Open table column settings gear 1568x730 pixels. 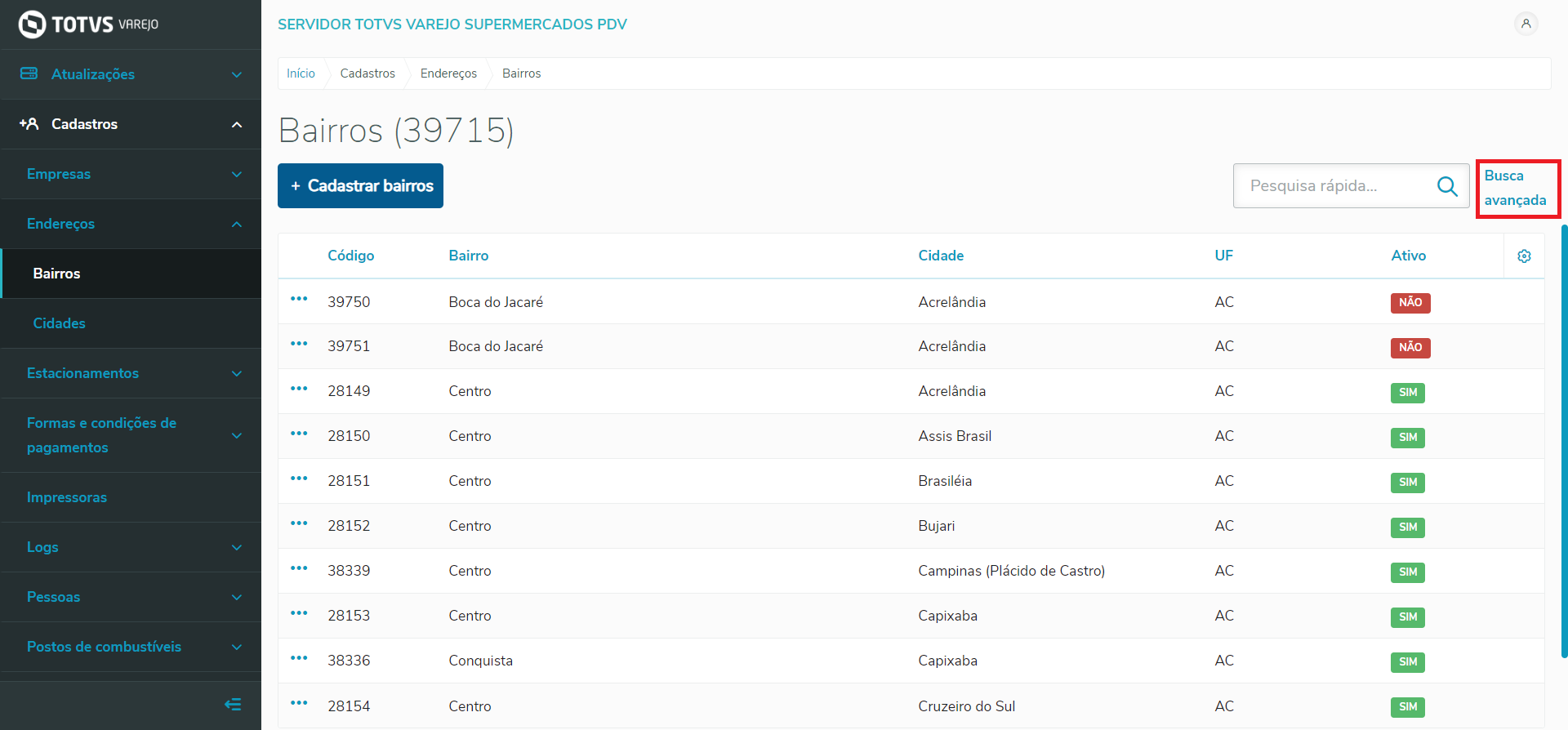click(x=1524, y=256)
